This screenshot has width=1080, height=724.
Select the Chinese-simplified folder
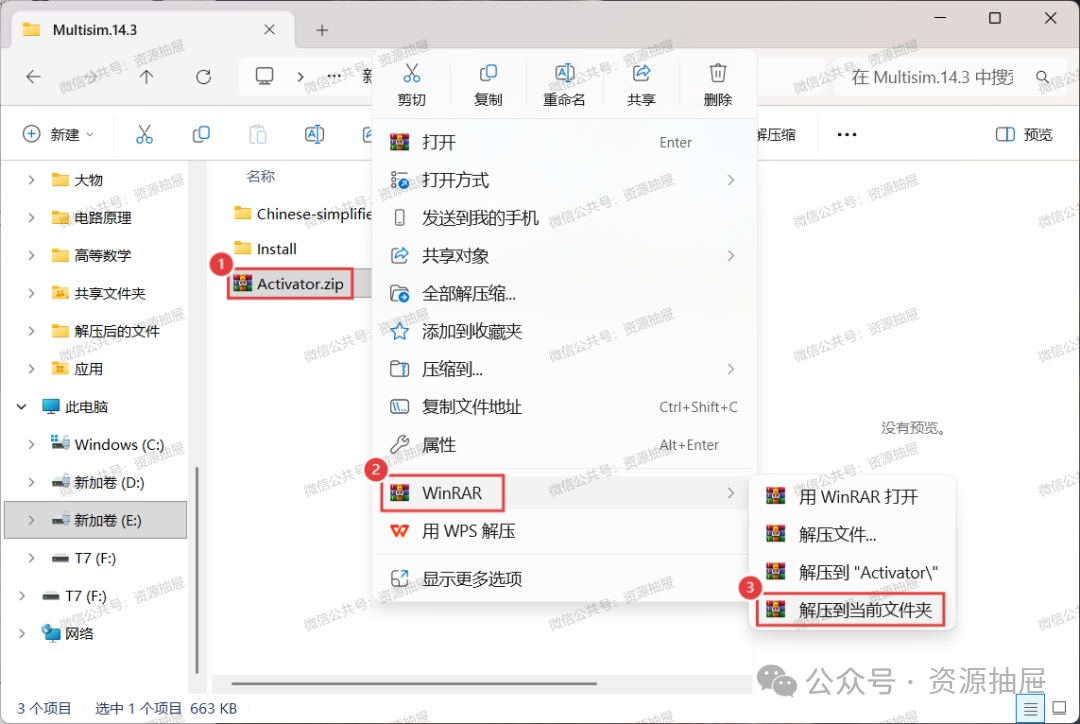pos(303,214)
